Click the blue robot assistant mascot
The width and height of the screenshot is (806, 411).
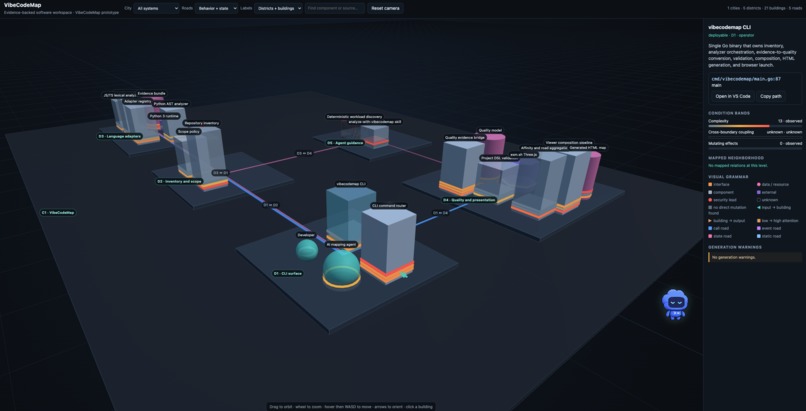point(675,304)
